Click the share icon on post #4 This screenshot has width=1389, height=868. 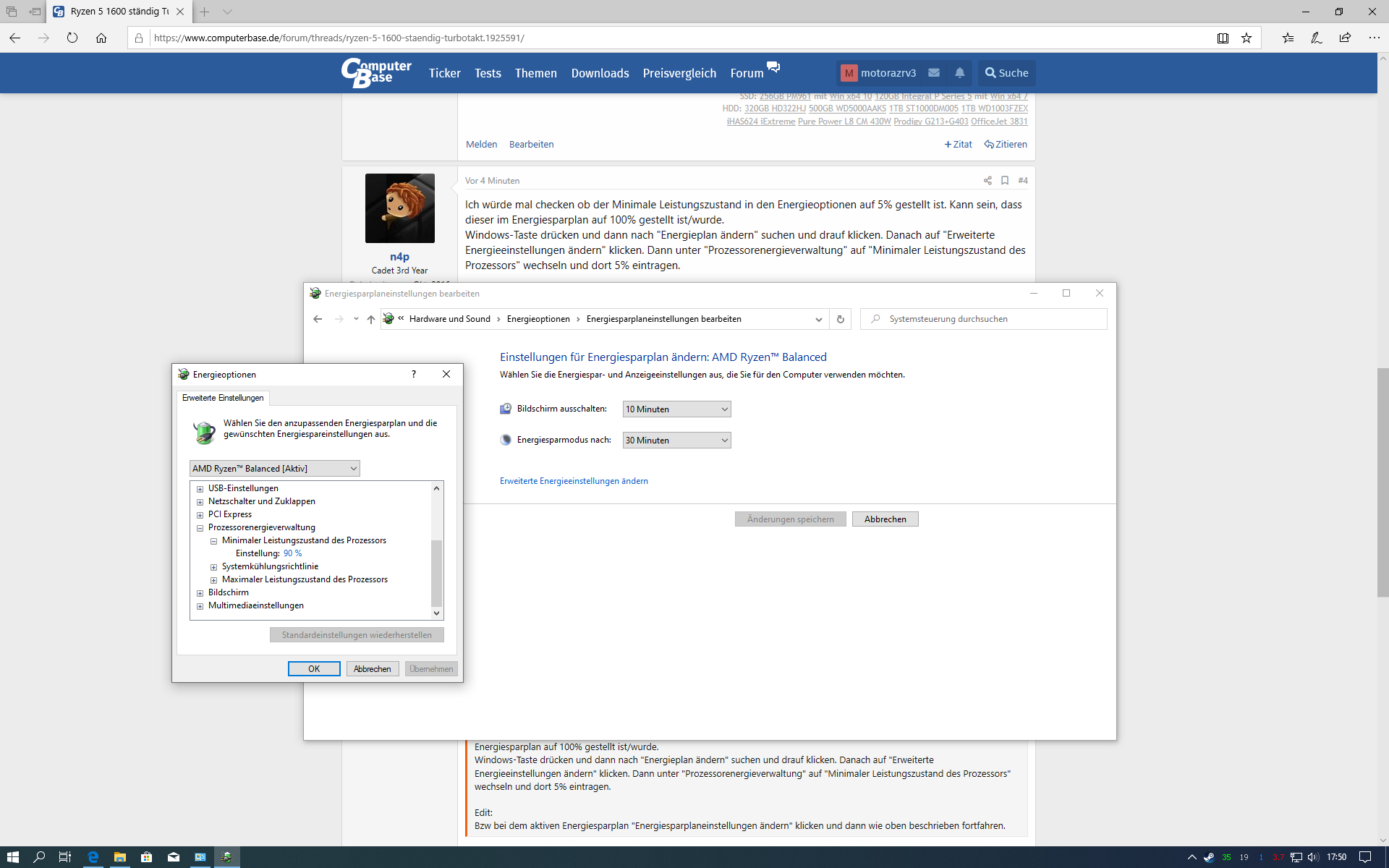pos(987,181)
